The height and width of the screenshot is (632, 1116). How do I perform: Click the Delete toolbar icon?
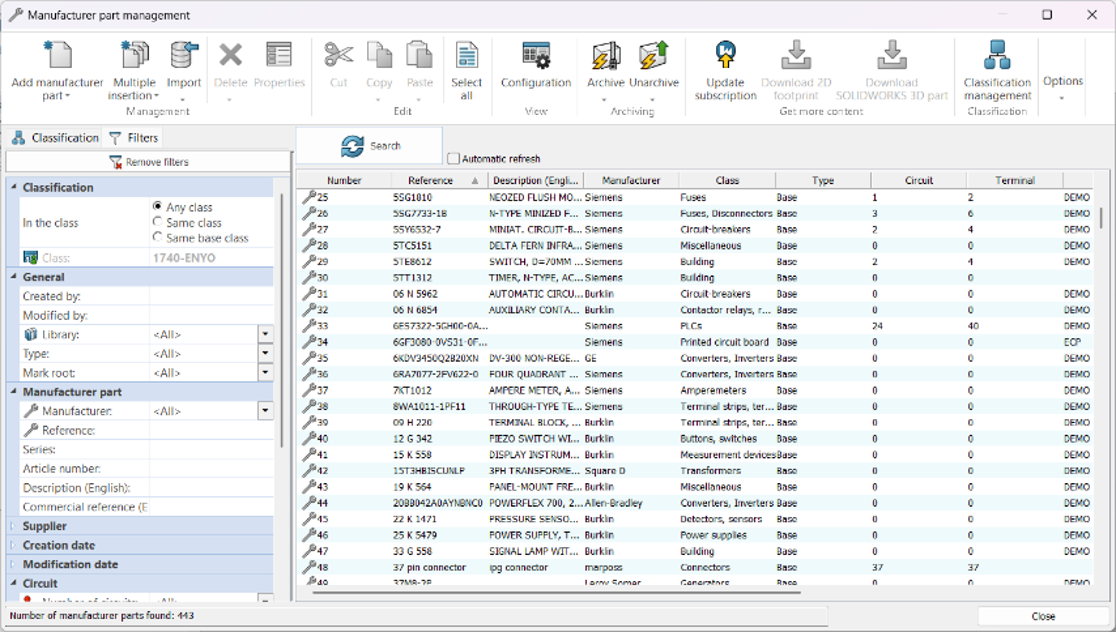(231, 56)
